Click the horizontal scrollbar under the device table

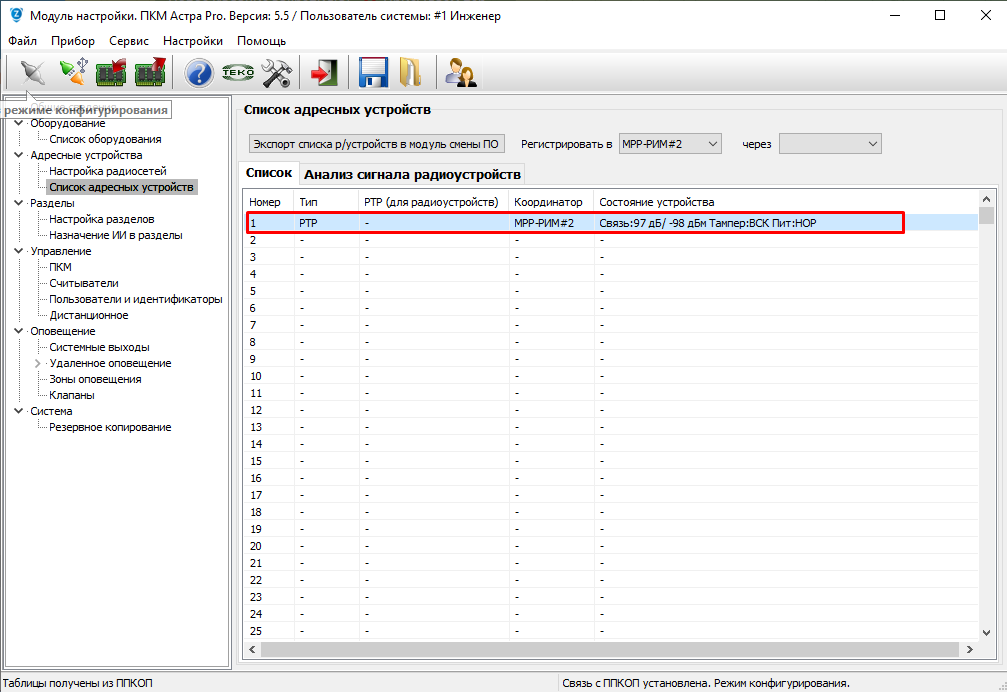610,649
